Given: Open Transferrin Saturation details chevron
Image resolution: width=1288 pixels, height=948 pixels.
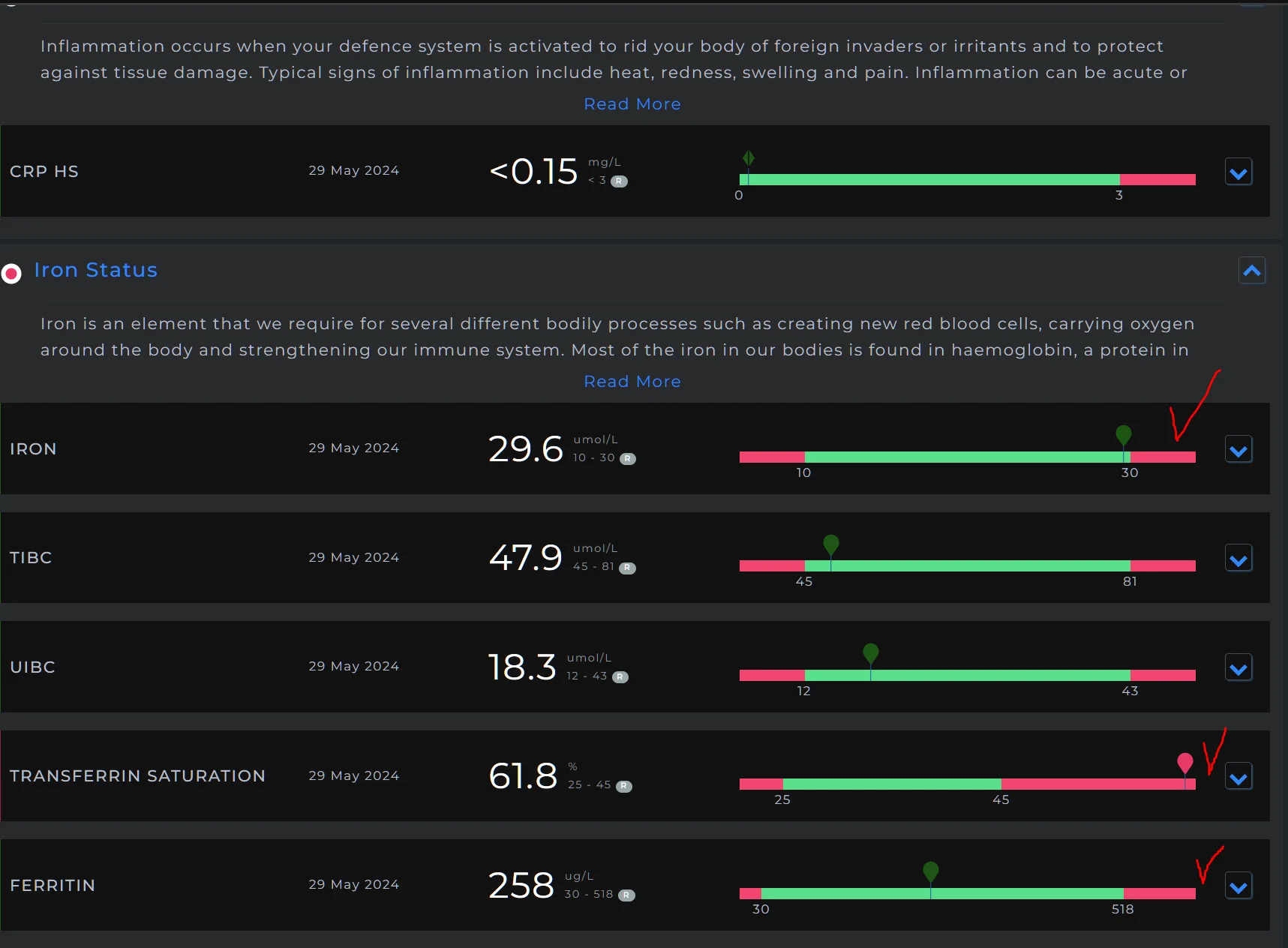Looking at the screenshot, I should (1238, 777).
